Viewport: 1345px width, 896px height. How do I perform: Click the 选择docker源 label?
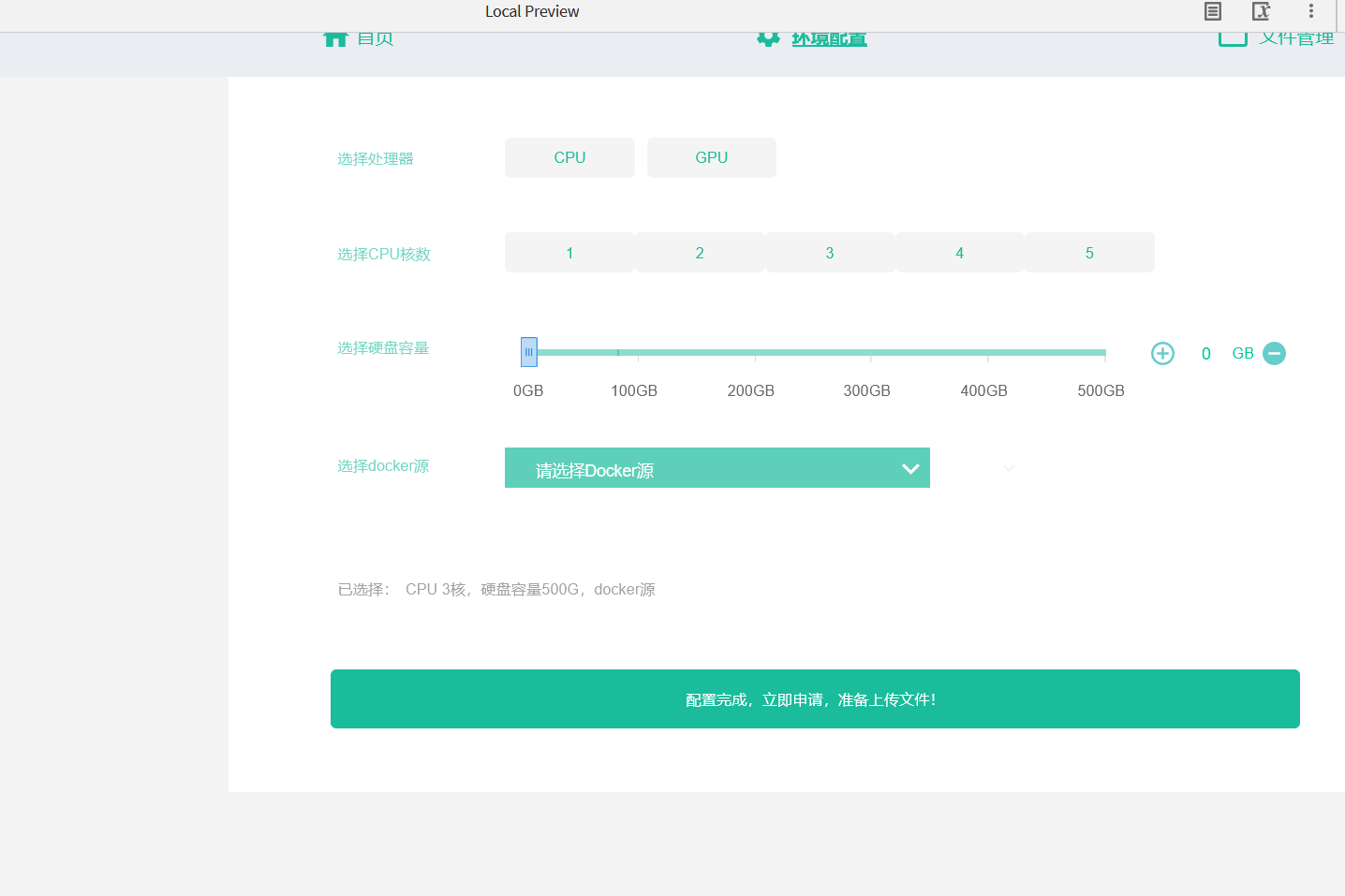click(383, 465)
